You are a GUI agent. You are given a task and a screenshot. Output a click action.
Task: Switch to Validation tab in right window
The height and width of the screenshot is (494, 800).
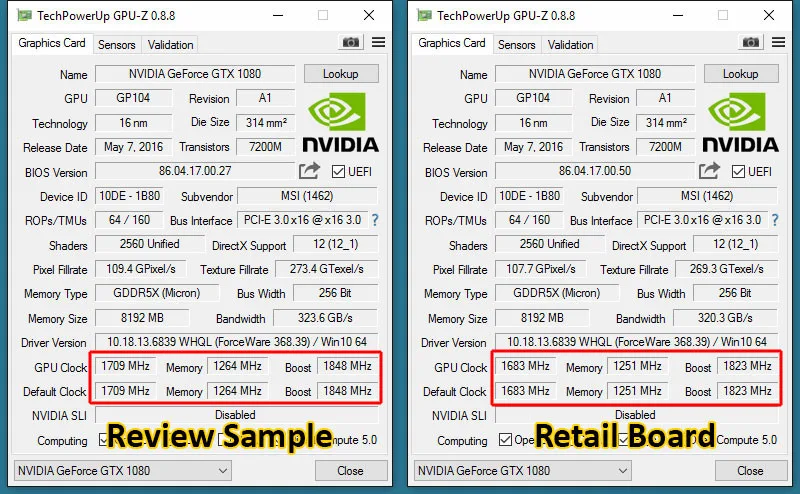570,45
